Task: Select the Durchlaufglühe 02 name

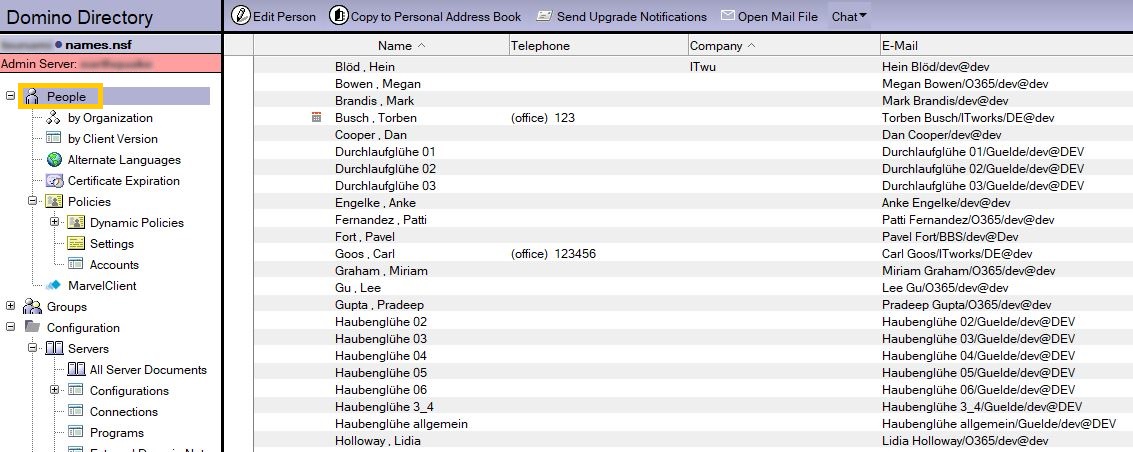Action: click(385, 168)
